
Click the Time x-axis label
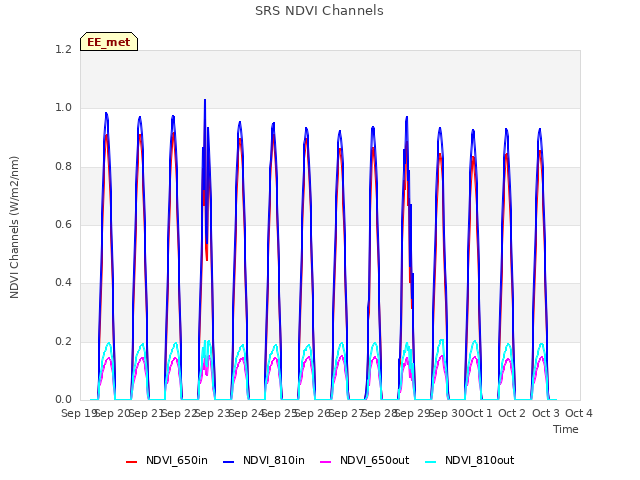click(x=566, y=429)
